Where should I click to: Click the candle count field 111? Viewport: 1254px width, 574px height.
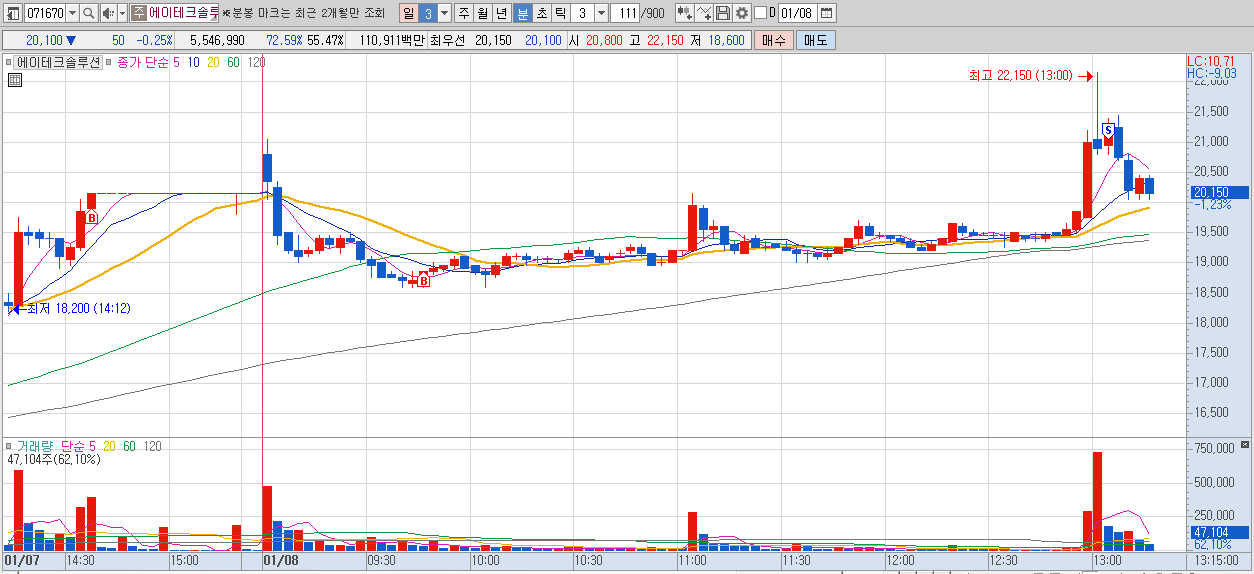(625, 13)
